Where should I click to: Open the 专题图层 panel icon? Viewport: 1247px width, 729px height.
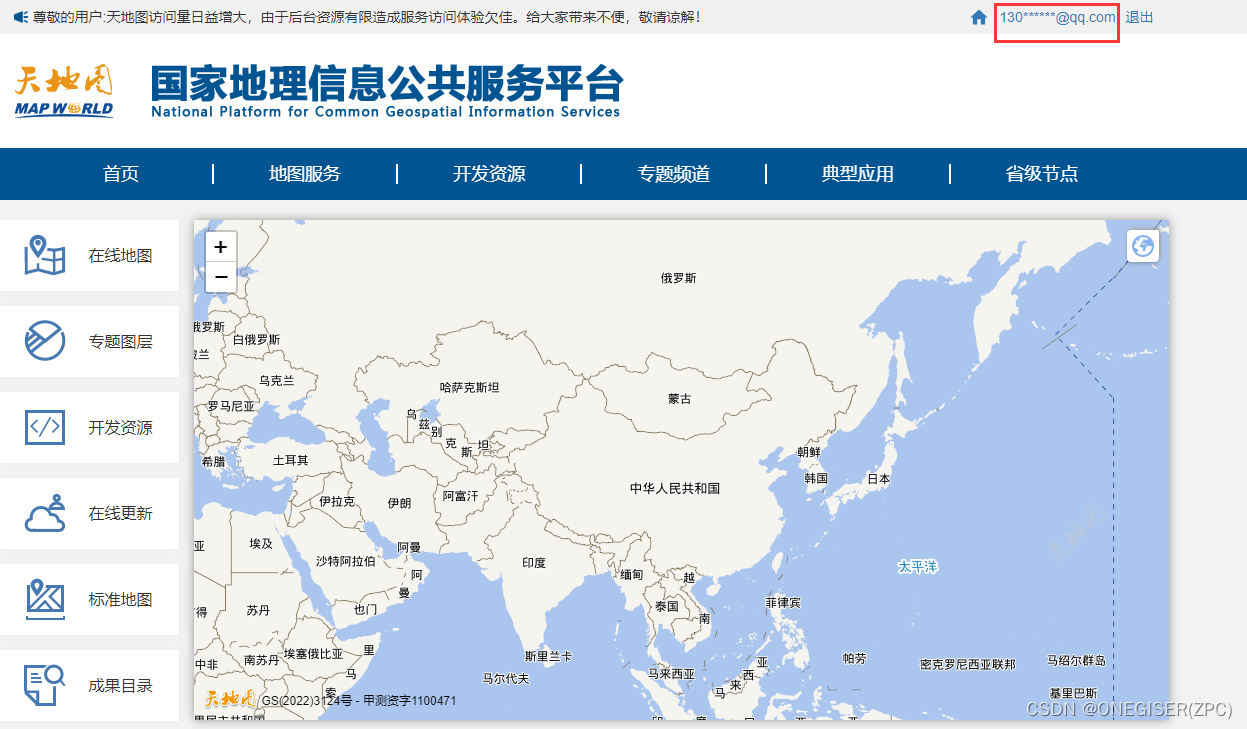44,341
